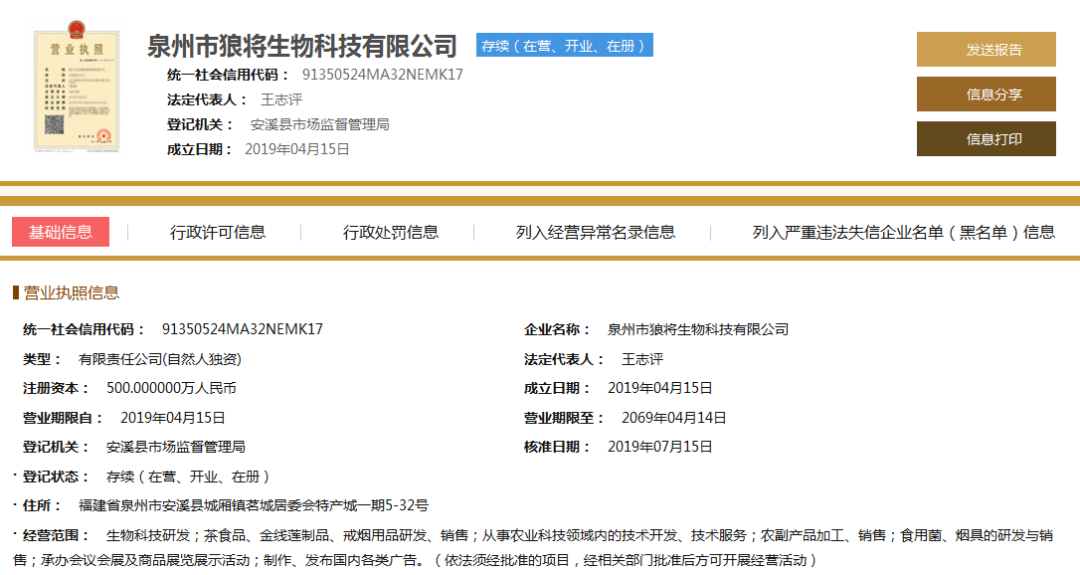Viewport: 1080px width, 575px height.
Task: Click the 核准日期 value 2019年07月15日
Action: (x=660, y=447)
